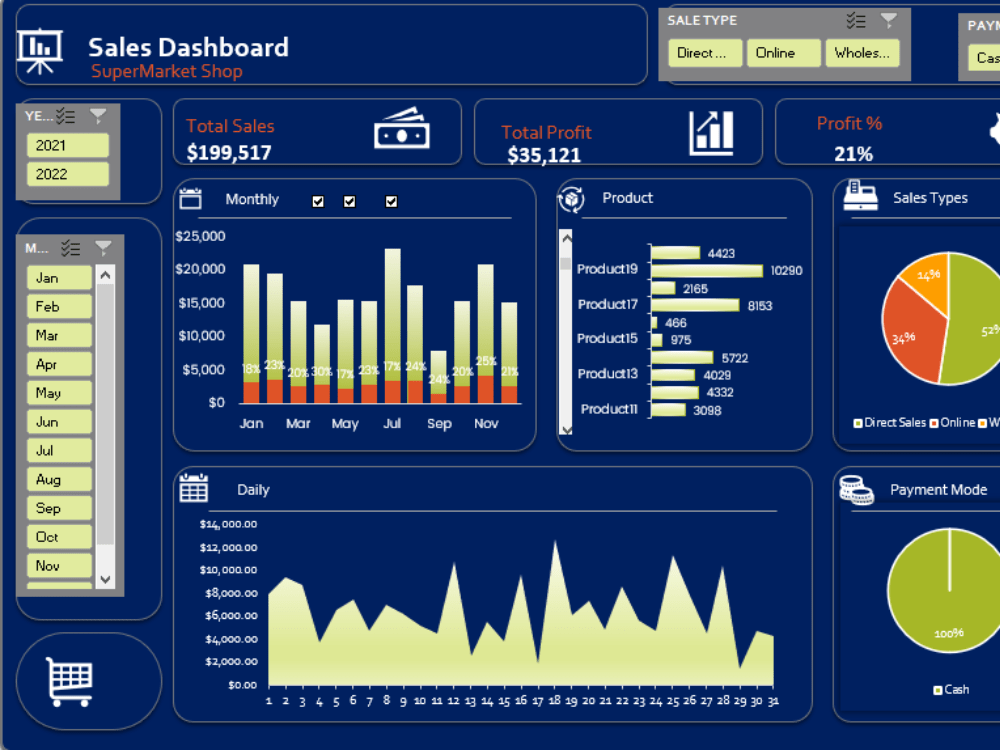Click the SuperMarket Shop subtitle
This screenshot has width=1000, height=750.
[x=166, y=71]
